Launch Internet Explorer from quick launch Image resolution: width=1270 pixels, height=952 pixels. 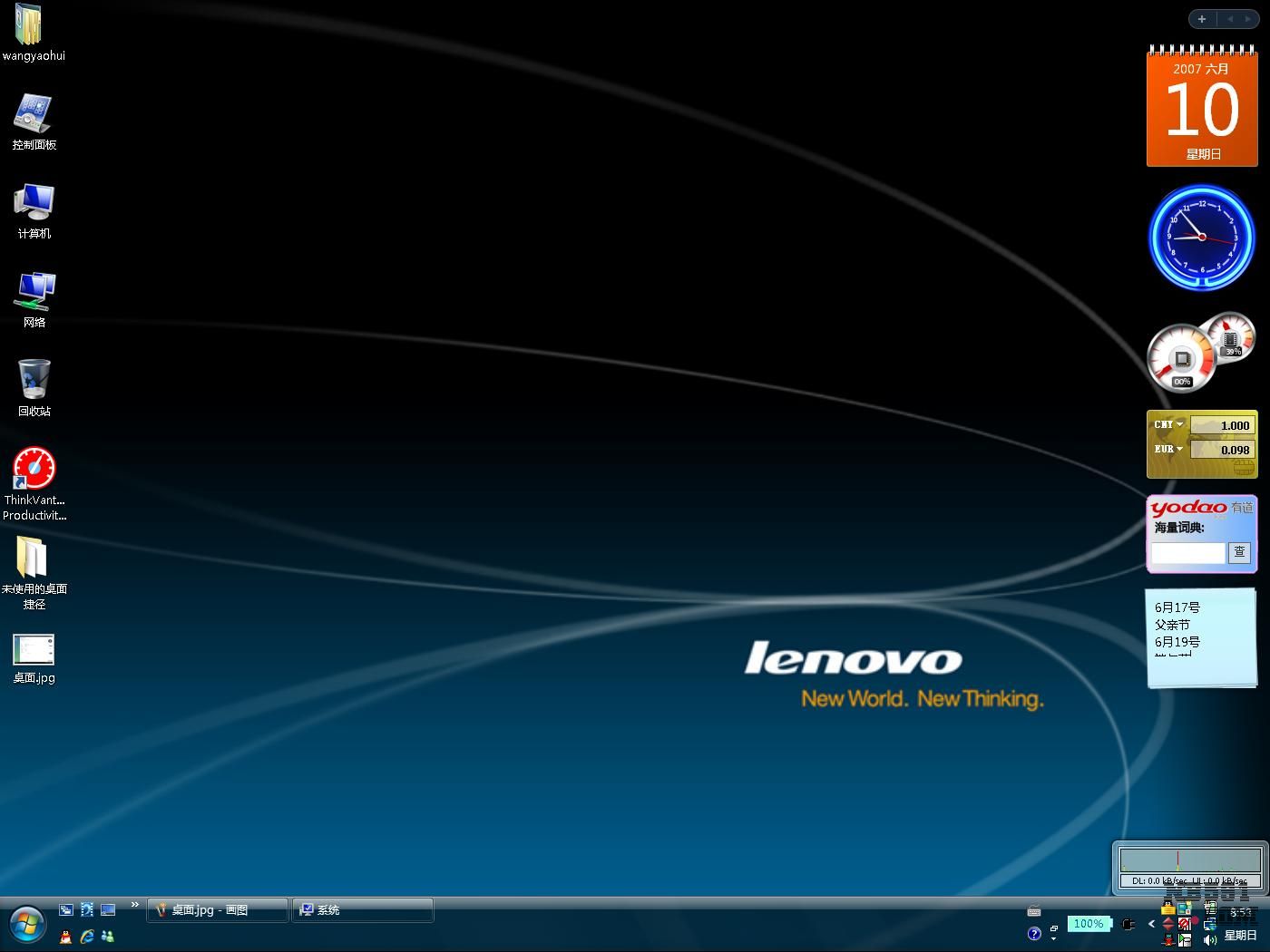[x=87, y=937]
